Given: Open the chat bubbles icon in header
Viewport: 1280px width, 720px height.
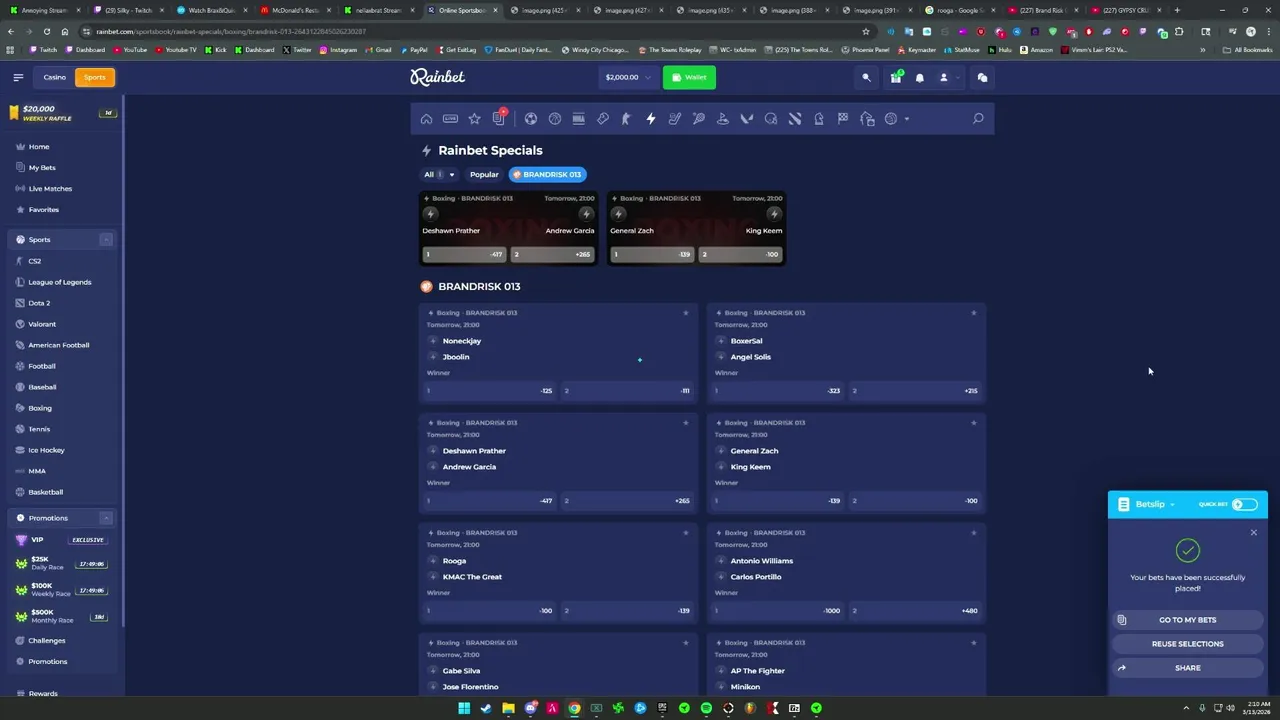Looking at the screenshot, I should click(x=982, y=77).
